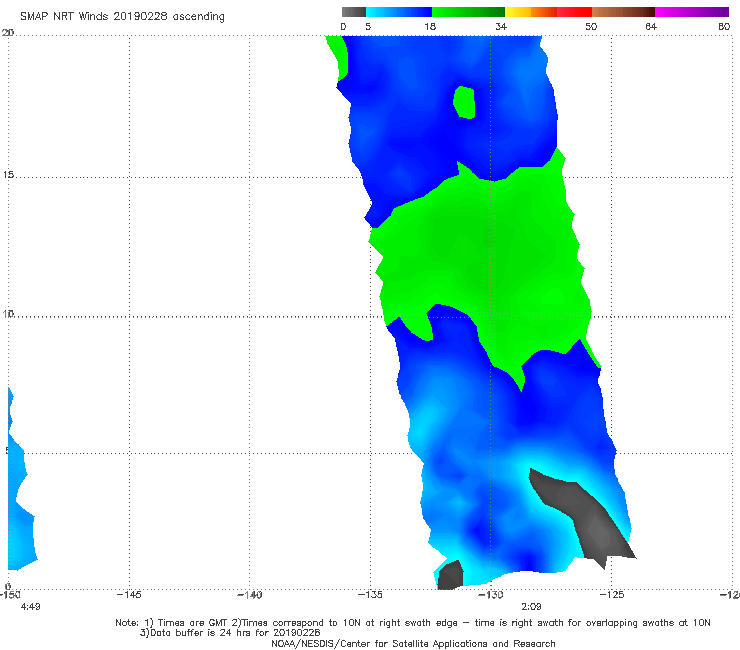Viewport: 740px width, 650px height.
Task: Click the latitude axis label '15'
Action: coord(8,175)
